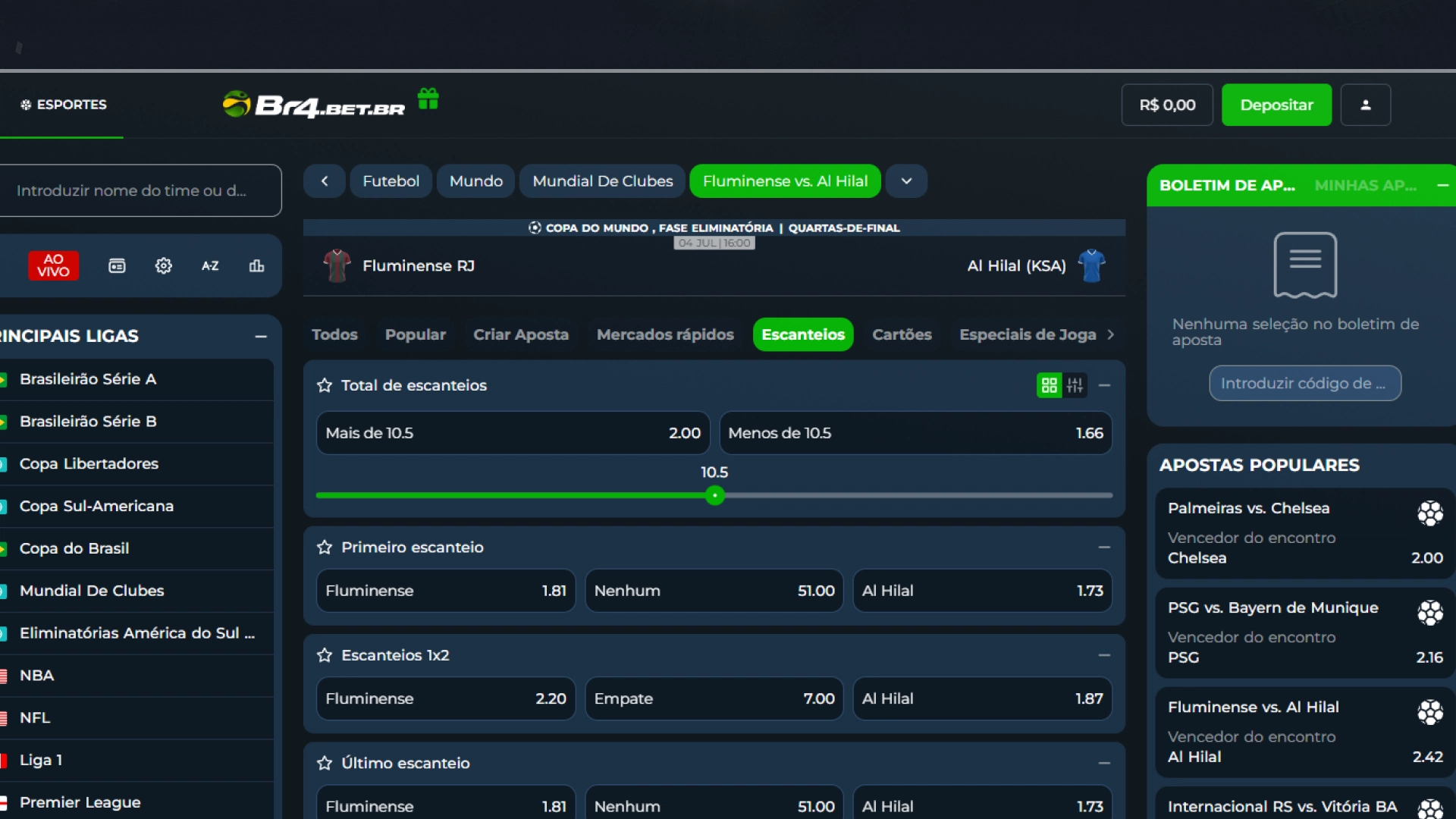Switch to the Cartões tab
1456x819 pixels.
coord(902,334)
